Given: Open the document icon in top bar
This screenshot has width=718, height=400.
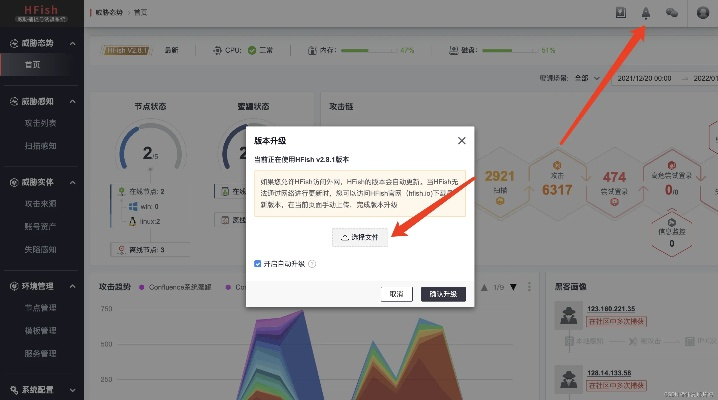Looking at the screenshot, I should 620,12.
